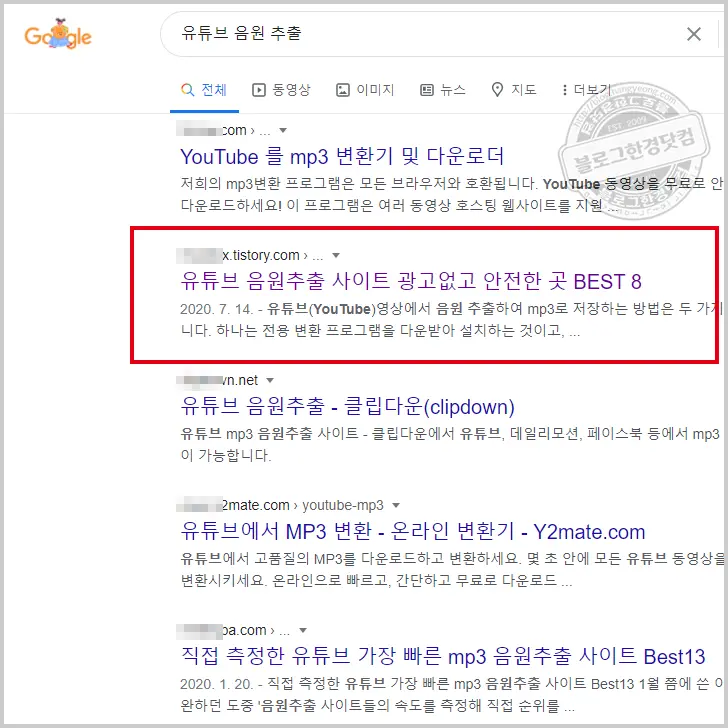Open the 유튜브 음원추출 - 클립다운(clipdown) result
This screenshot has height=728, width=728.
coord(347,406)
